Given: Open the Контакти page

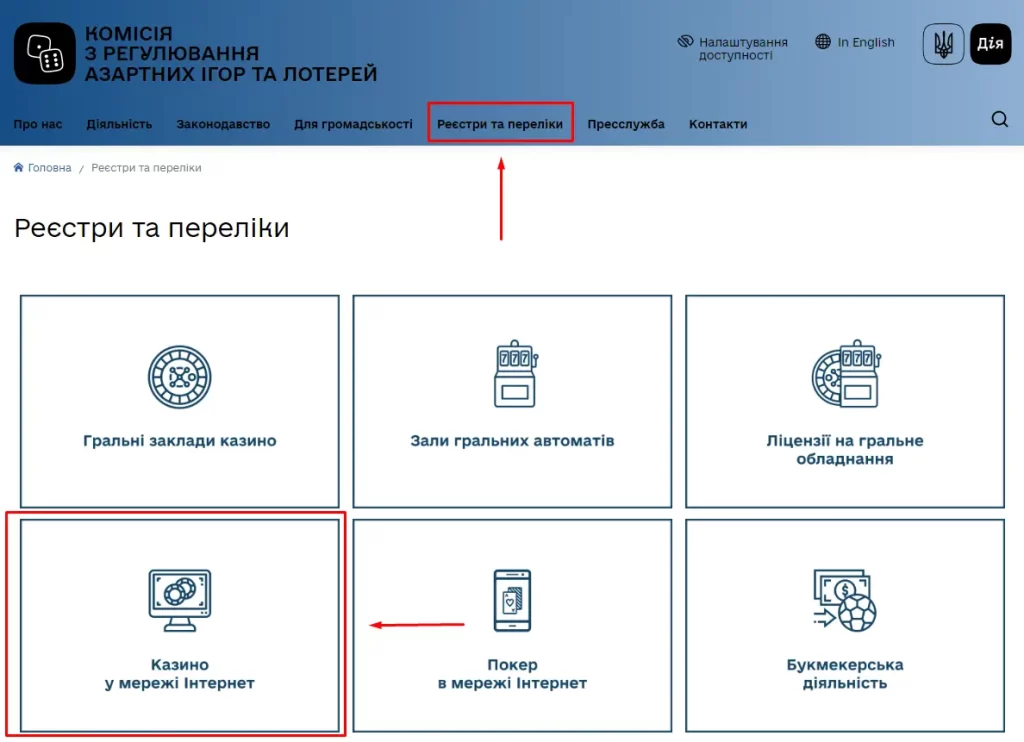Looking at the screenshot, I should pos(717,124).
